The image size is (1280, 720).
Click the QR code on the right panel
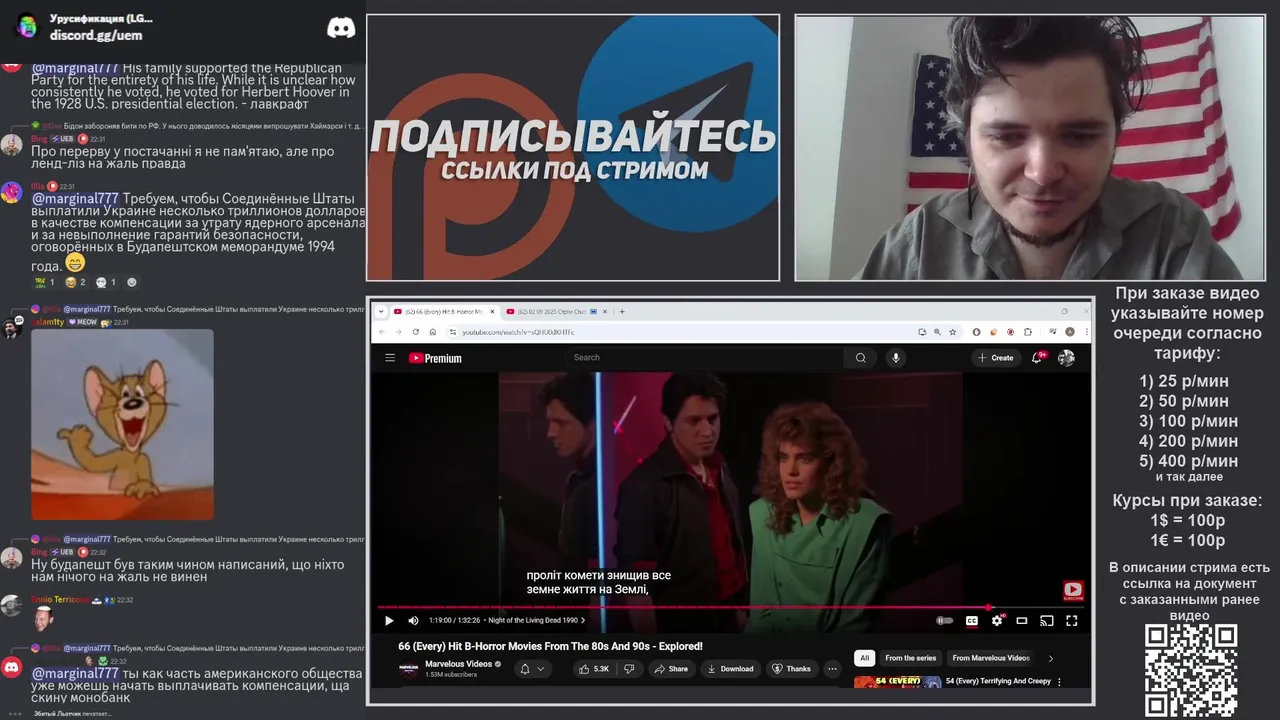click(1191, 671)
